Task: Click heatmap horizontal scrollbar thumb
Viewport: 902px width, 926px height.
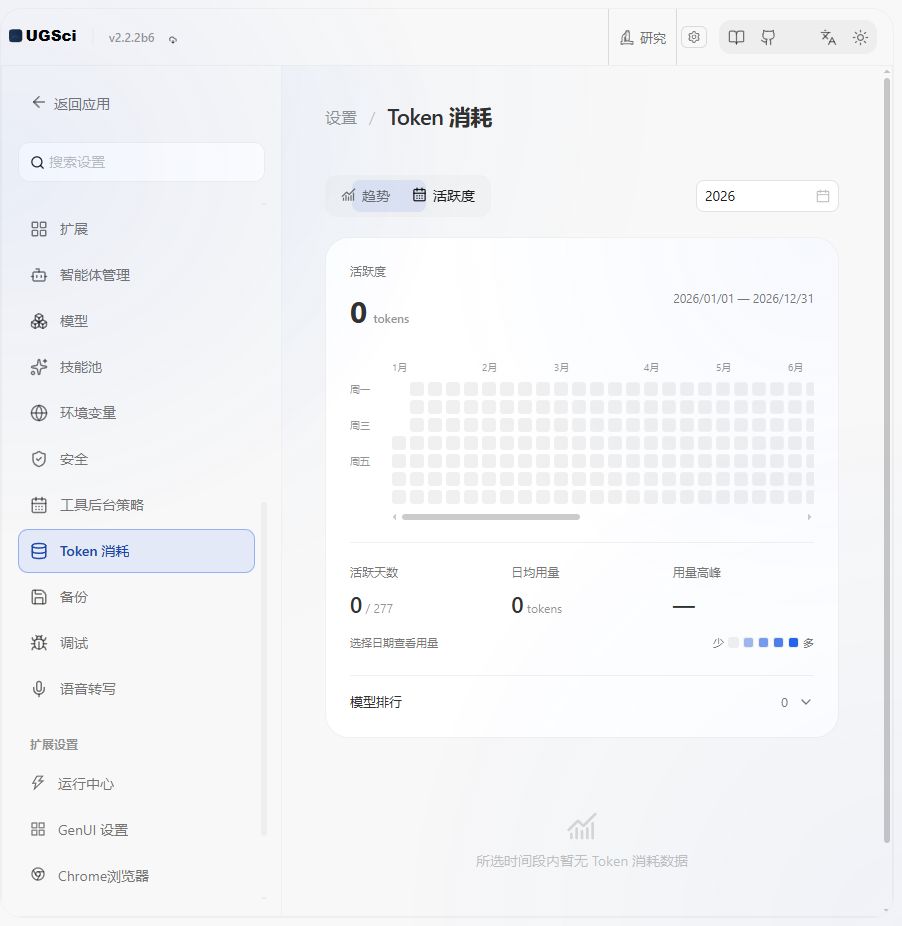Action: click(x=491, y=517)
